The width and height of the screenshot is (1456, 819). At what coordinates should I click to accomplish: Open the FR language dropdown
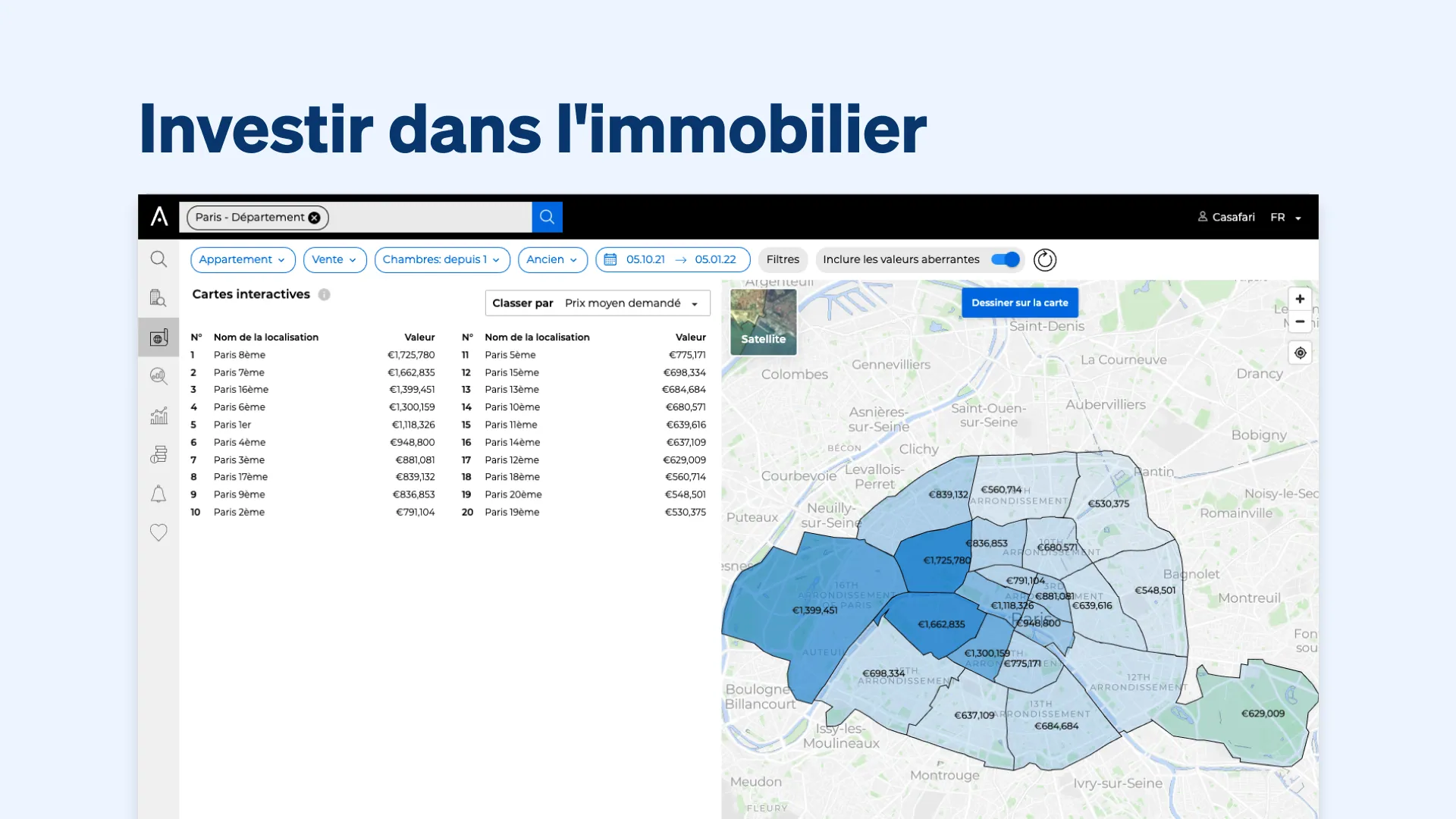click(x=1286, y=218)
